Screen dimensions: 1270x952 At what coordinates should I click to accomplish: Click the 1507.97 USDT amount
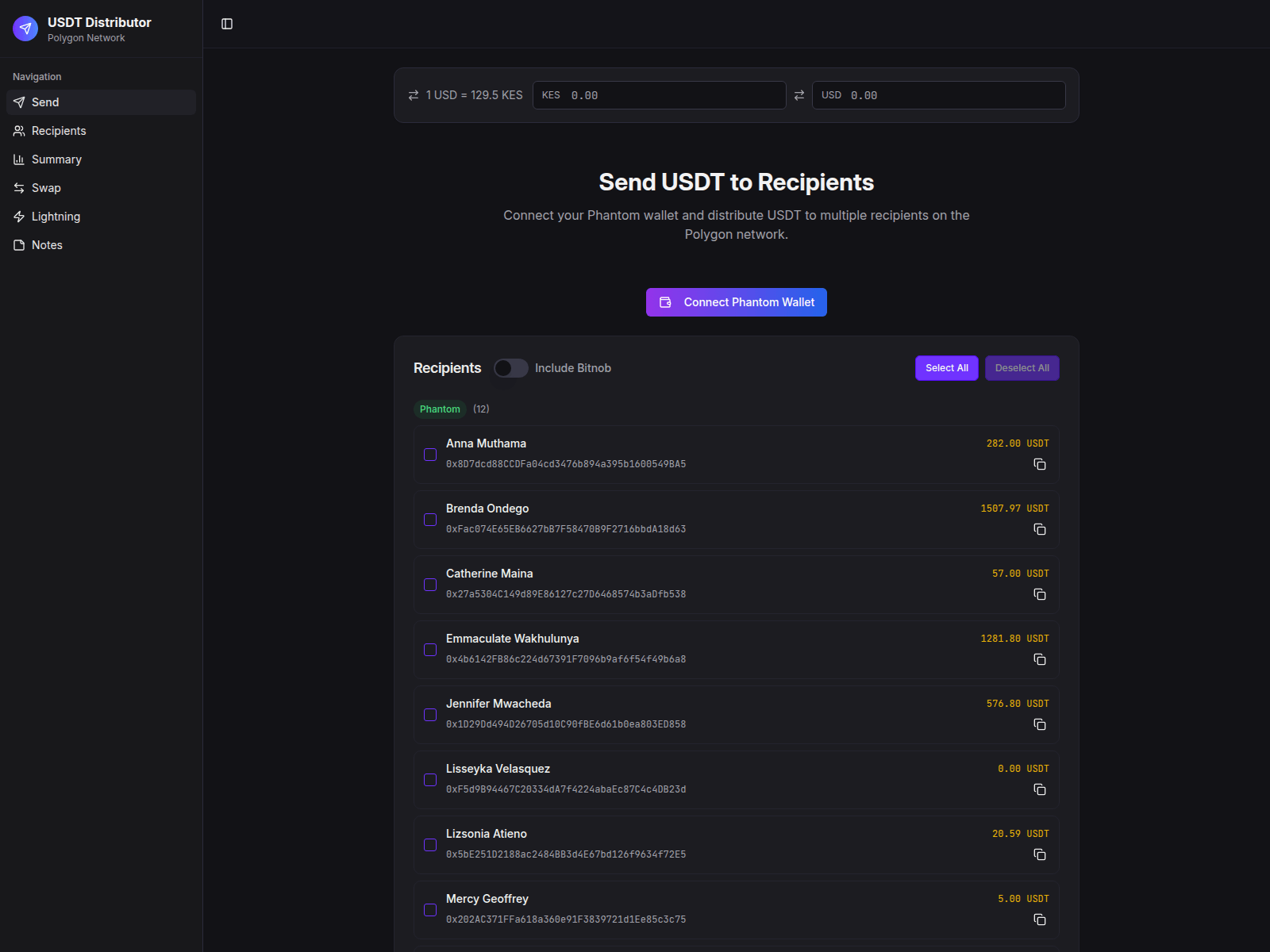click(x=1014, y=509)
